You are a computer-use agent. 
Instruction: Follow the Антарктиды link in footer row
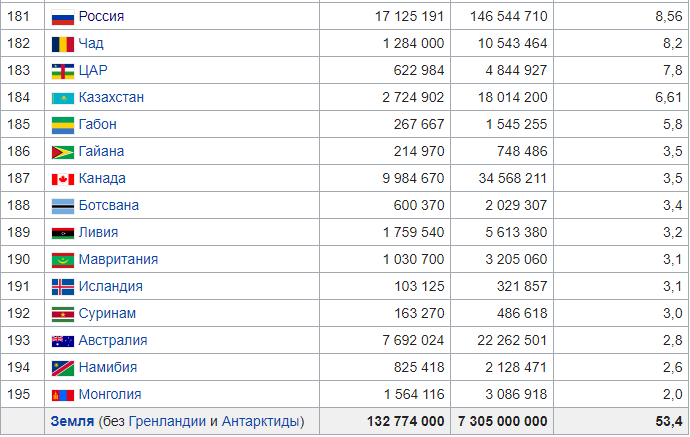pos(260,422)
